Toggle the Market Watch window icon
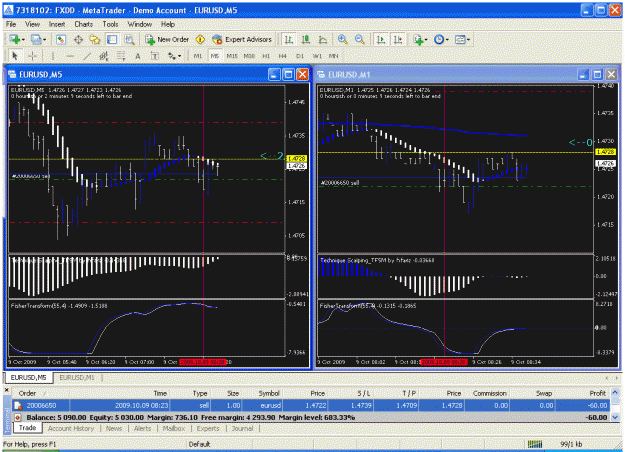625x452 pixels. [x=61, y=39]
